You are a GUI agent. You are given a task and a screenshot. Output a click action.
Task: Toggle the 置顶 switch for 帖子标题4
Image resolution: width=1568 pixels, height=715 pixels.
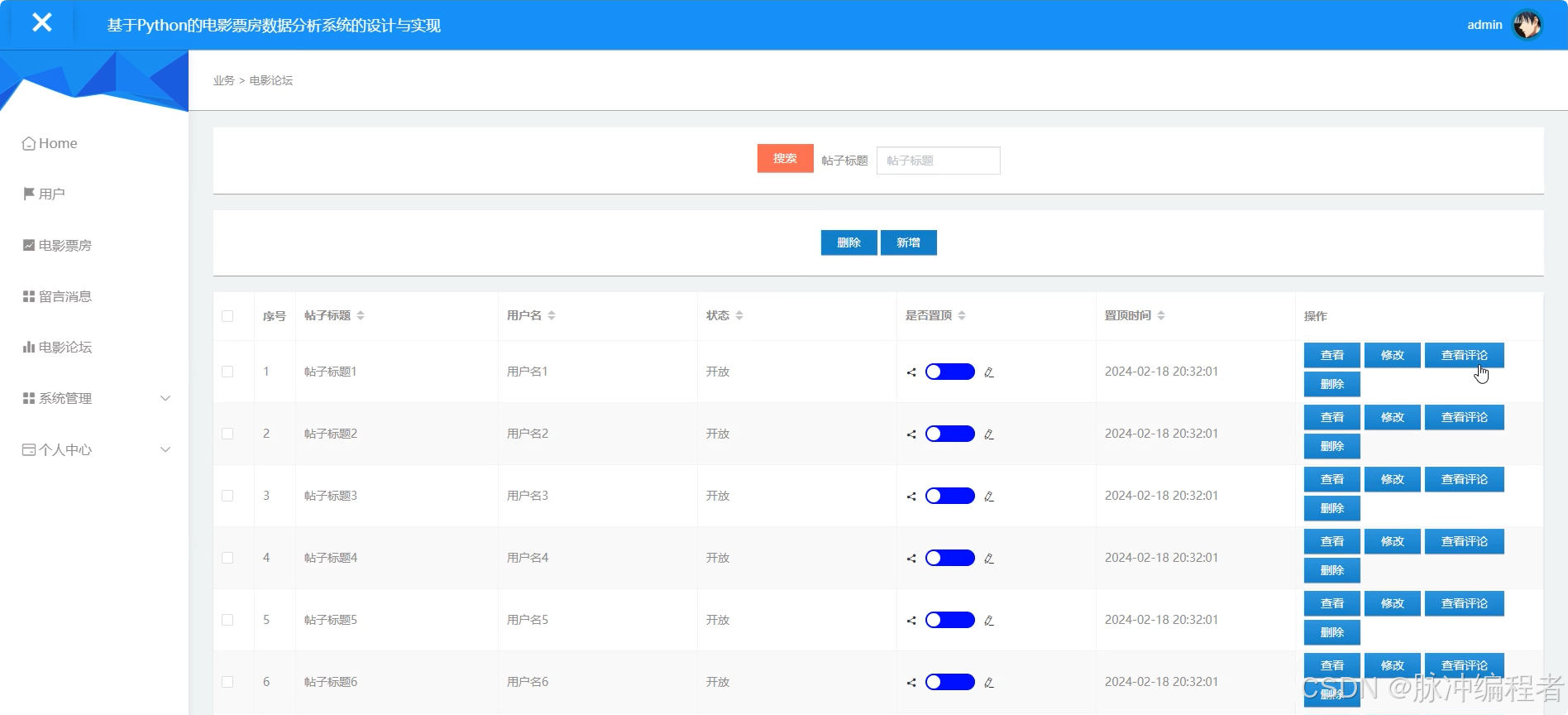[950, 558]
